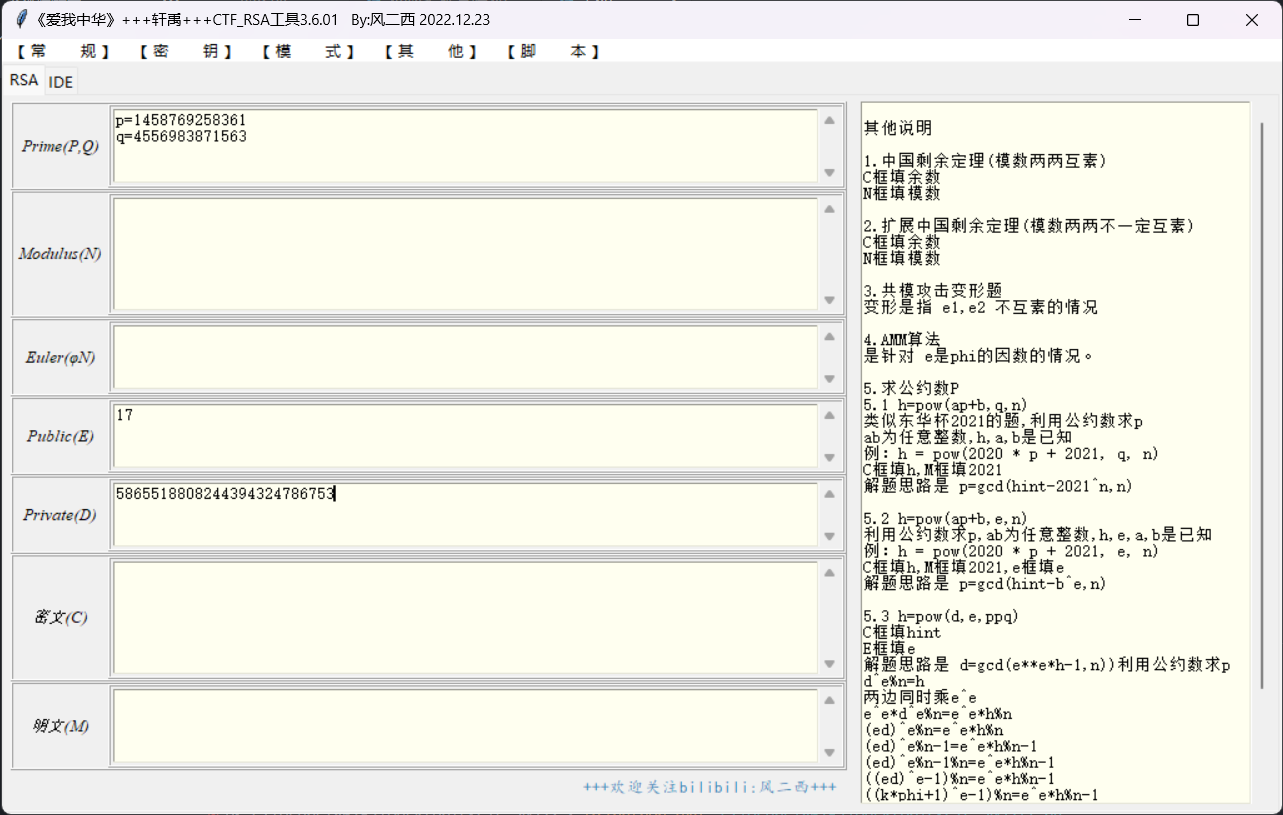Click the q=4556983871563 line
1283x815 pixels.
[181, 136]
